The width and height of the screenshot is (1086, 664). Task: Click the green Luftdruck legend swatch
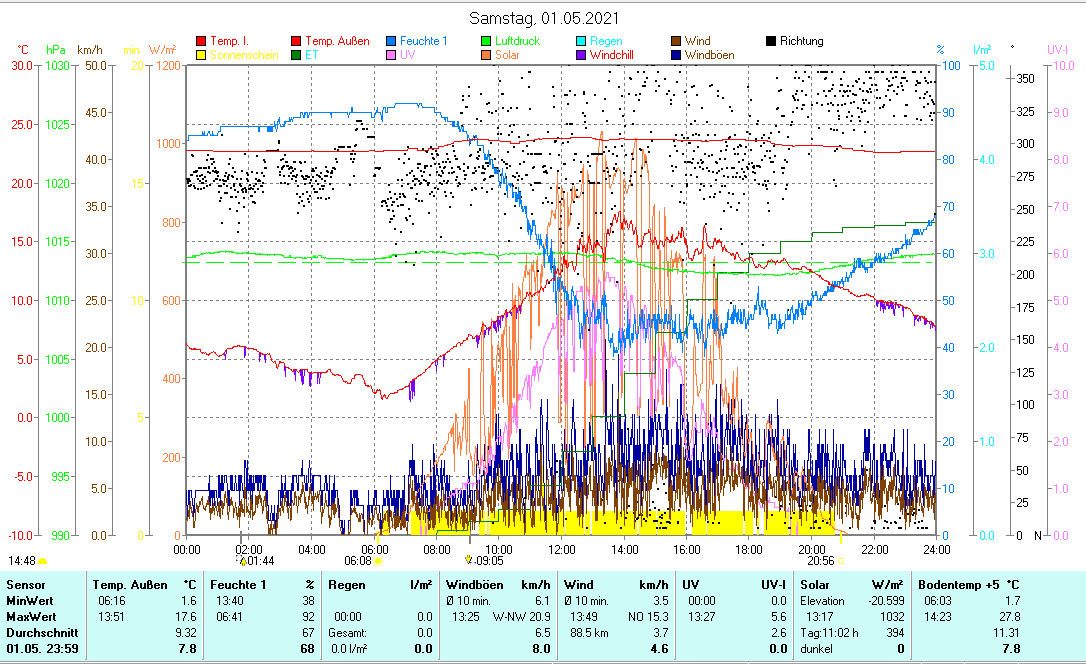coord(486,42)
